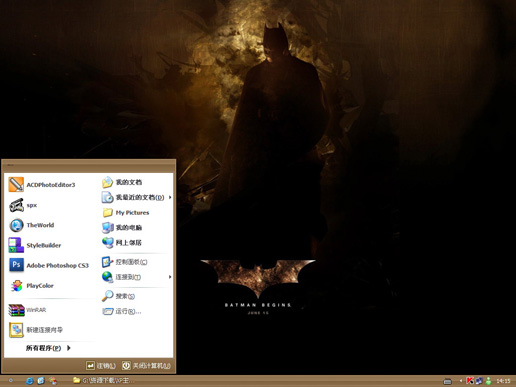516x387 pixels.
Task: Open 我的电脑 (My Computer)
Action: (x=122, y=228)
